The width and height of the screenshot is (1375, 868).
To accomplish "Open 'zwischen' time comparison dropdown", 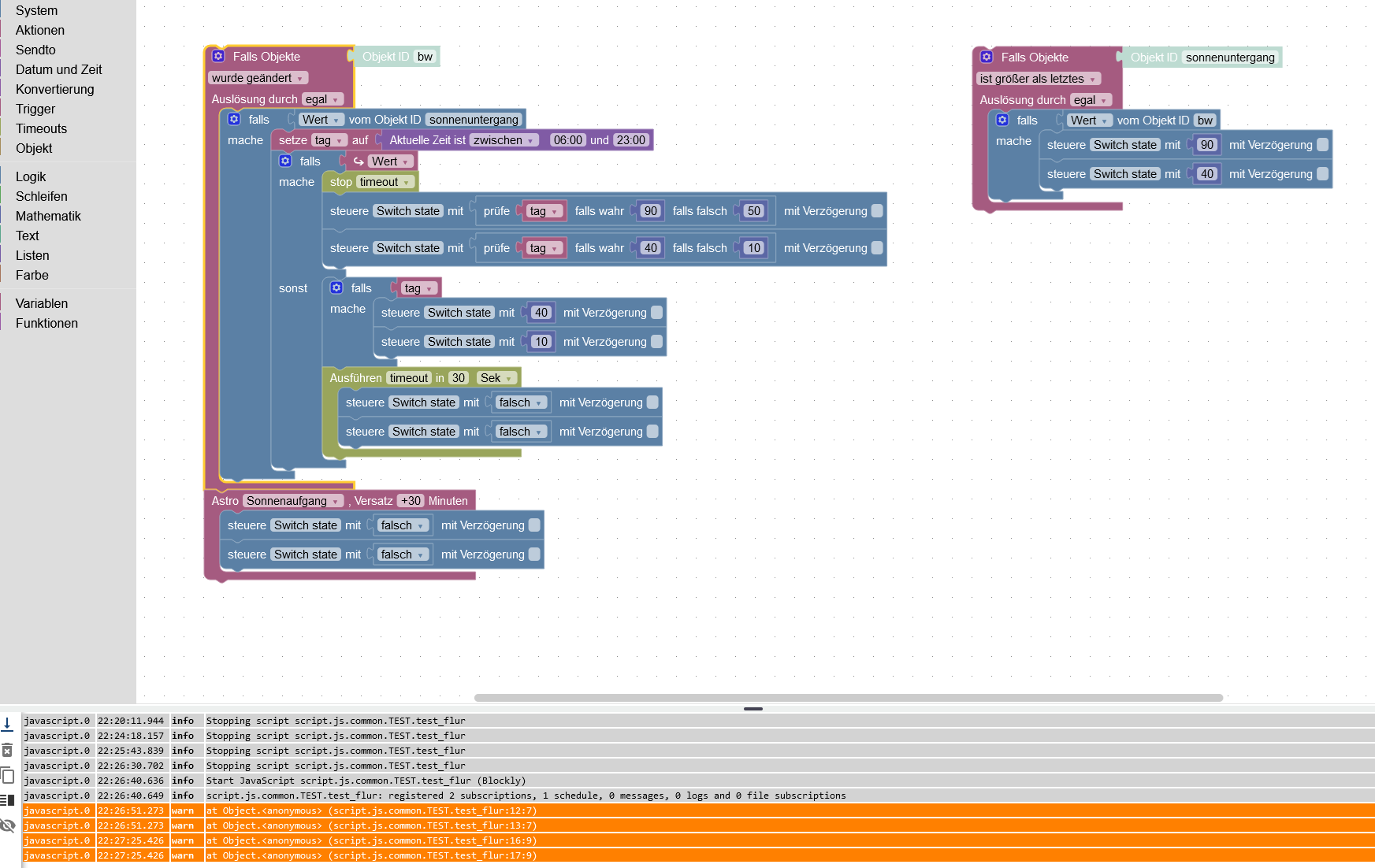I will pyautogui.click(x=504, y=140).
